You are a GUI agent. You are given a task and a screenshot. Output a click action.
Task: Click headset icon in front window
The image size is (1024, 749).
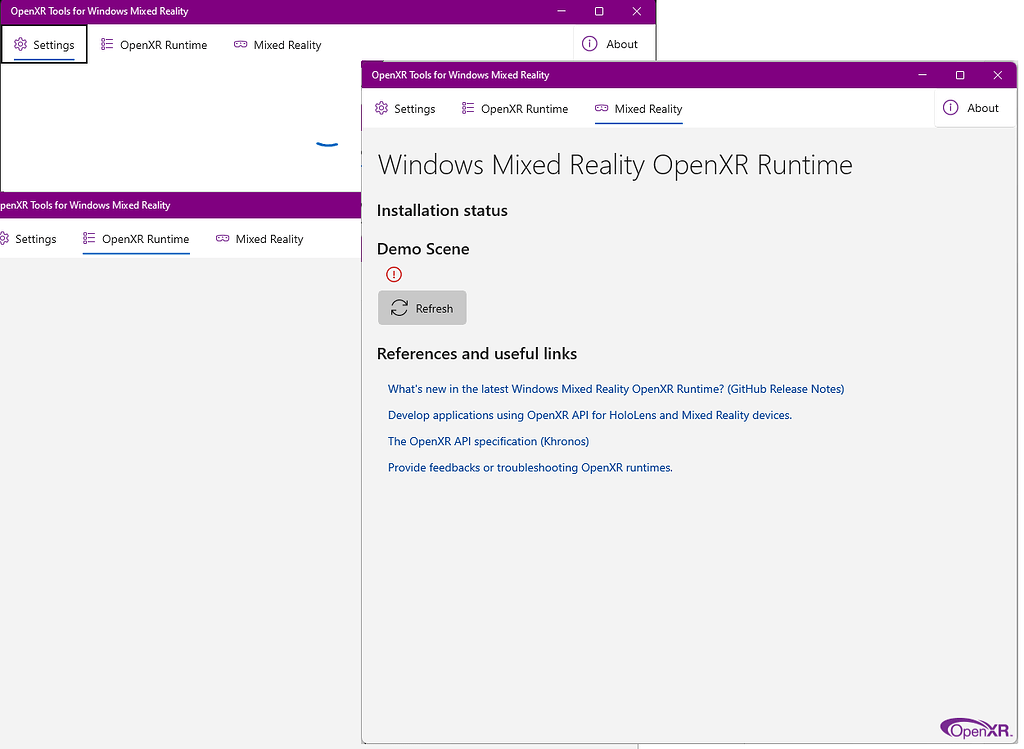point(601,108)
